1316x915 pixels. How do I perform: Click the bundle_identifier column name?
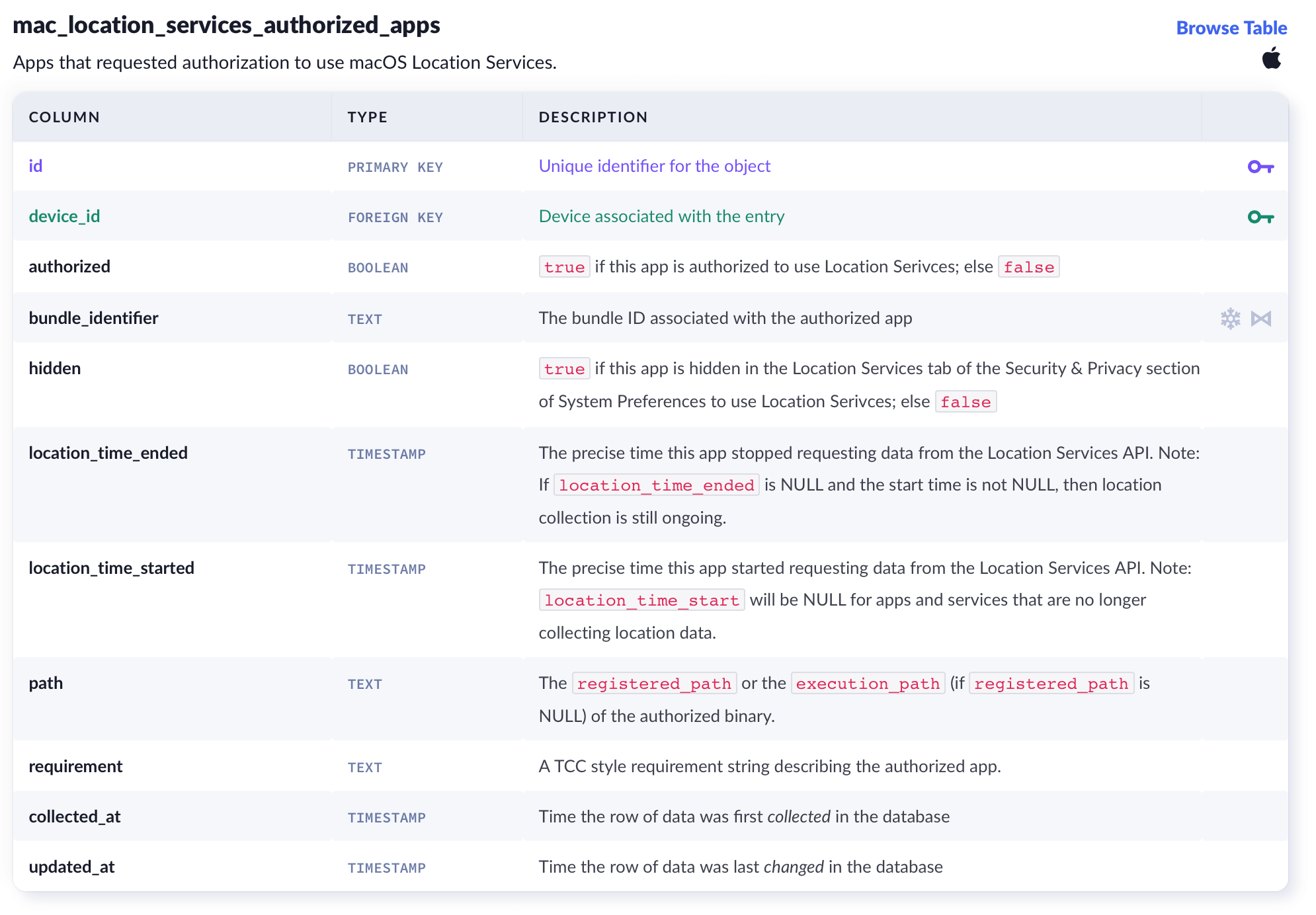(93, 318)
